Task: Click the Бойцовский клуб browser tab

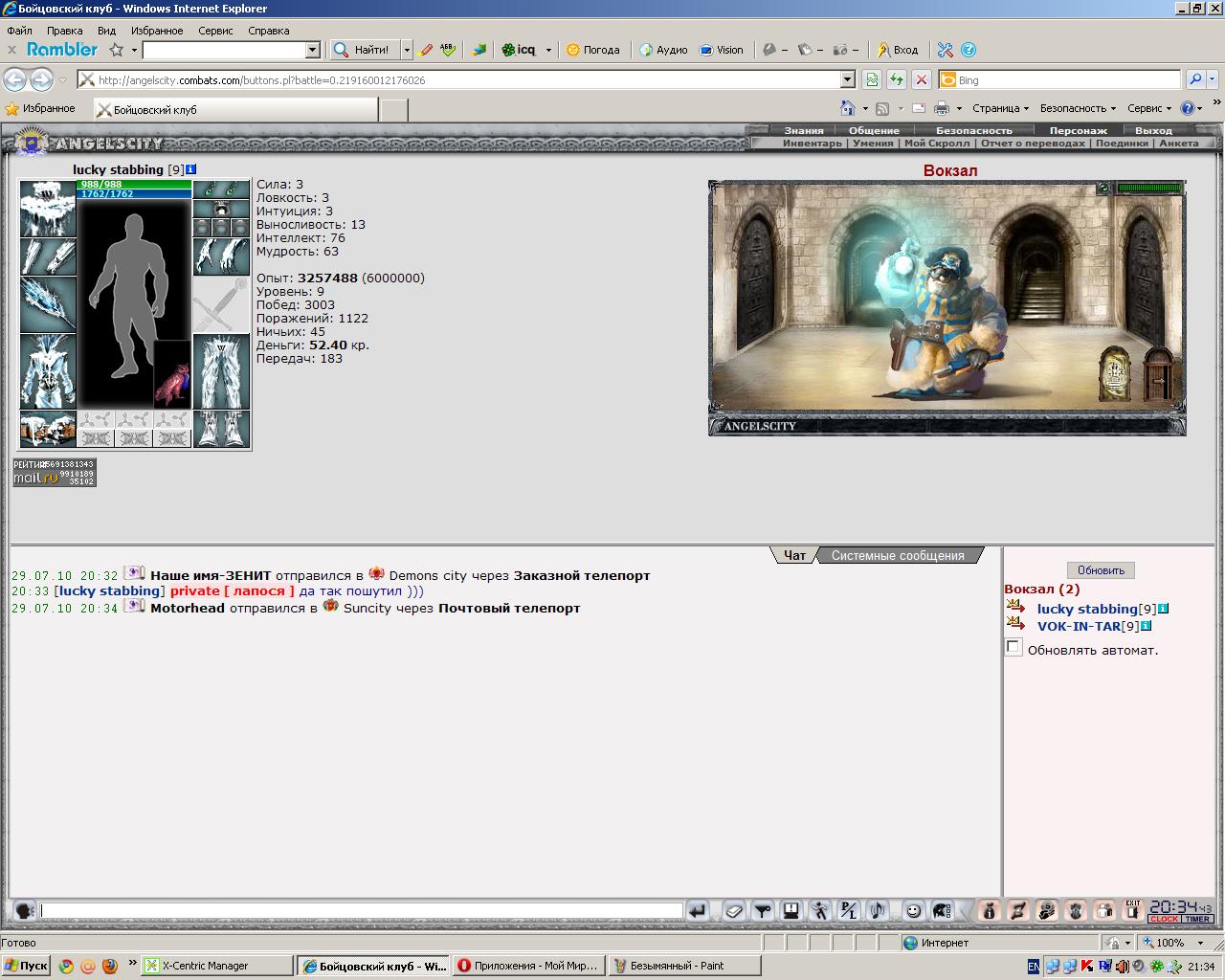Action: [235, 109]
